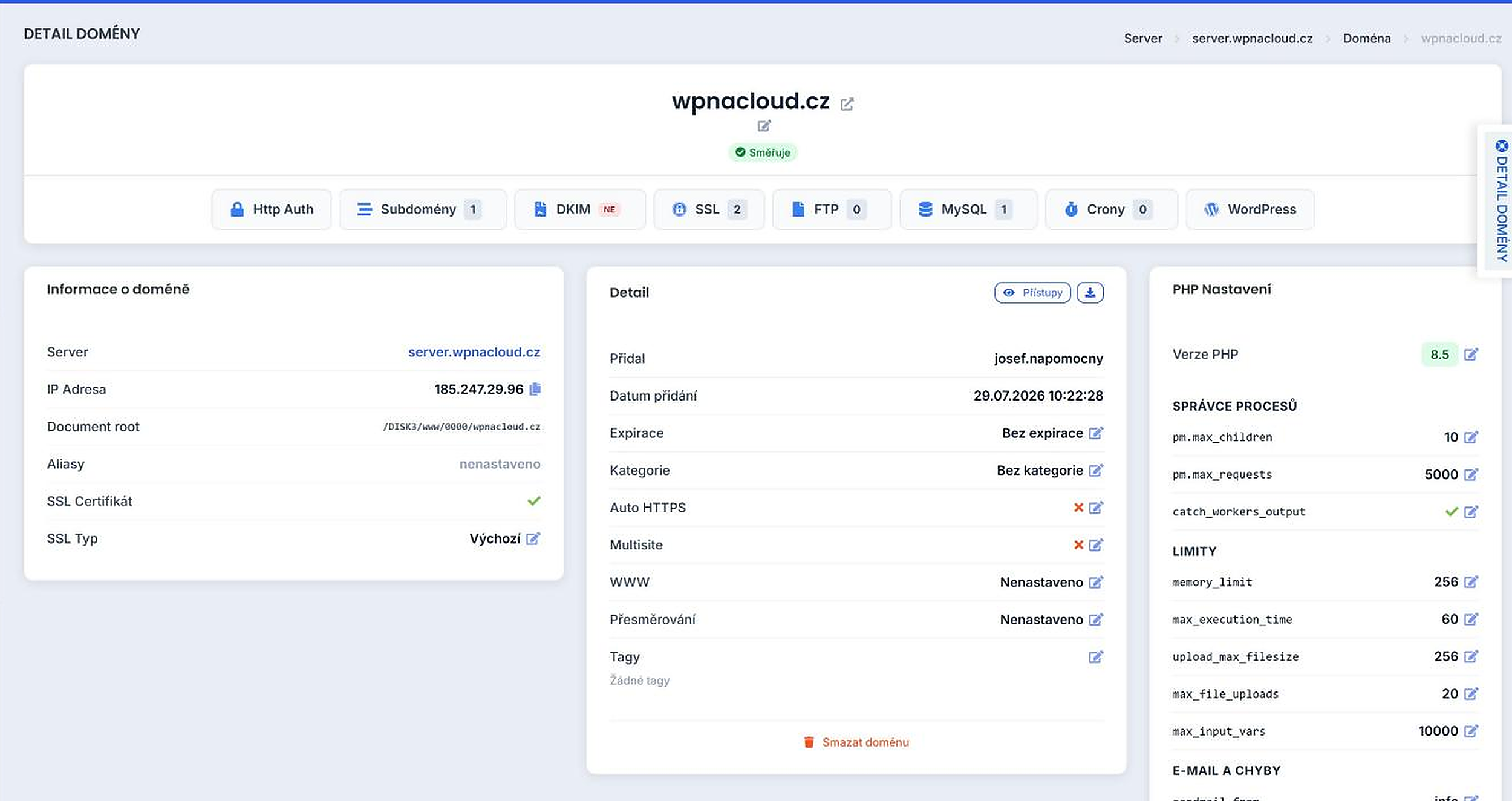Open the SSL section
The width and height of the screenshot is (1512, 801).
tap(709, 209)
